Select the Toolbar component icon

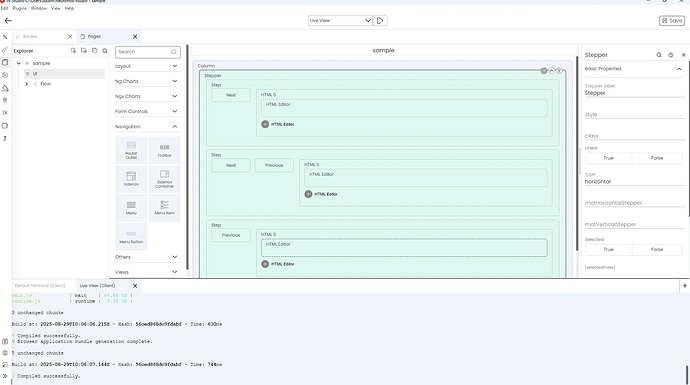point(165,147)
